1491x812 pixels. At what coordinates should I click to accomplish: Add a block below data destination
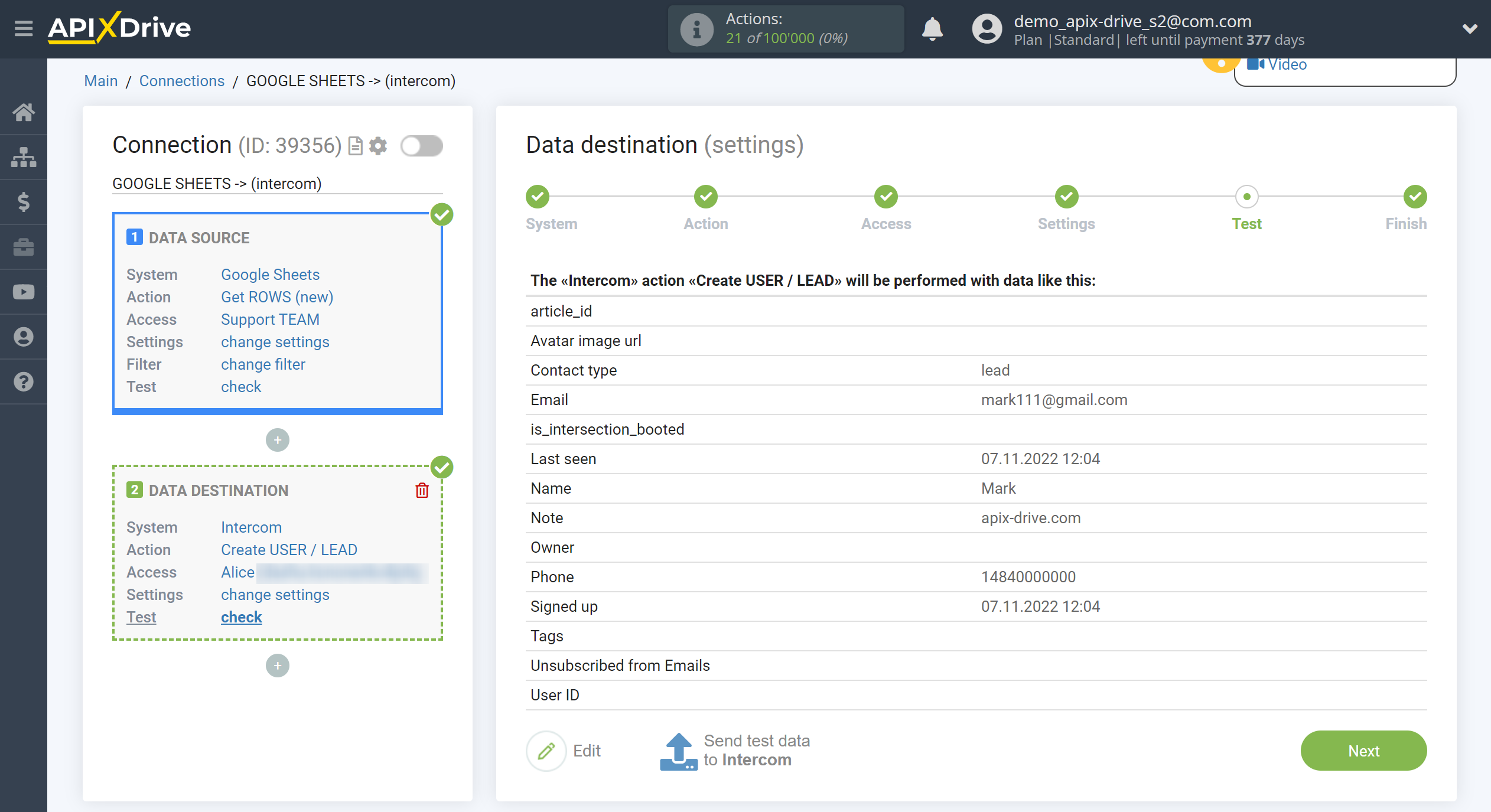[278, 666]
